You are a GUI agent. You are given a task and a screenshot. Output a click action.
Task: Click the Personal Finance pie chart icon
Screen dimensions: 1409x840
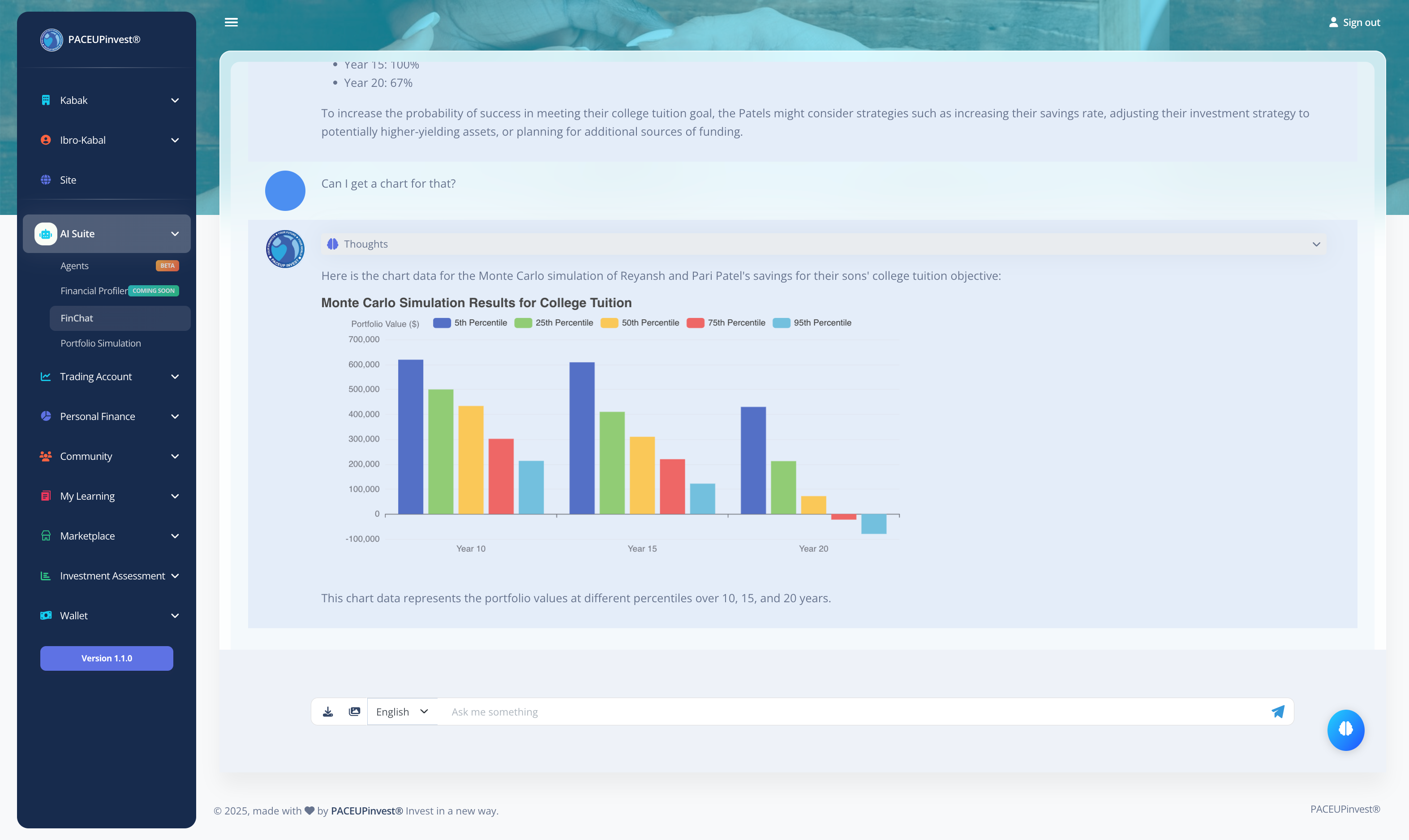[x=45, y=416]
